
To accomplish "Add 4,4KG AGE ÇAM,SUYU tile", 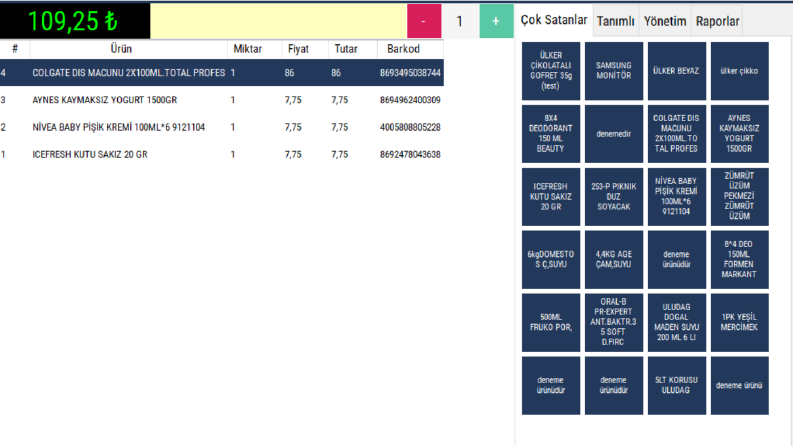I will click(x=613, y=259).
